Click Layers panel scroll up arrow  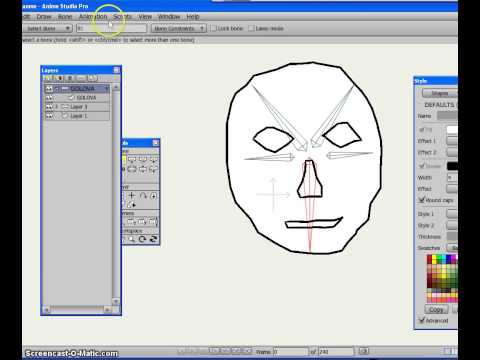pos(116,87)
